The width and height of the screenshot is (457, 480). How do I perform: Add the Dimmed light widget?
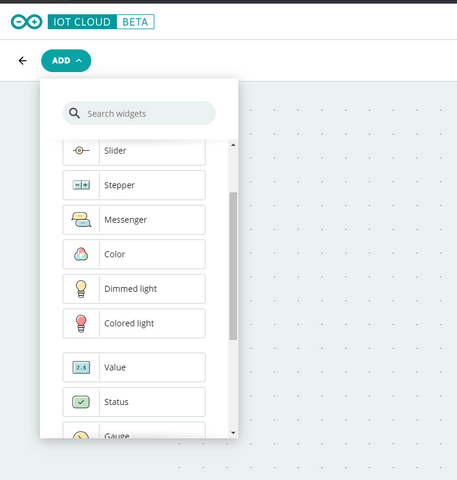(134, 289)
